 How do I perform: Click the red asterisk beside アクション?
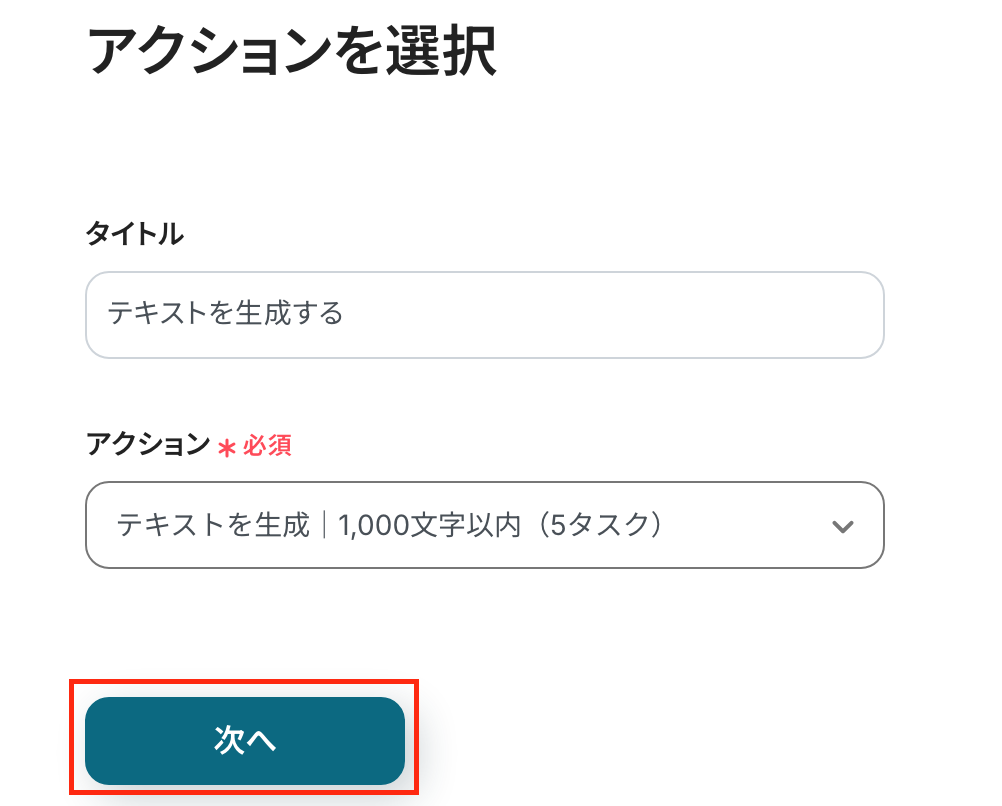point(227,447)
